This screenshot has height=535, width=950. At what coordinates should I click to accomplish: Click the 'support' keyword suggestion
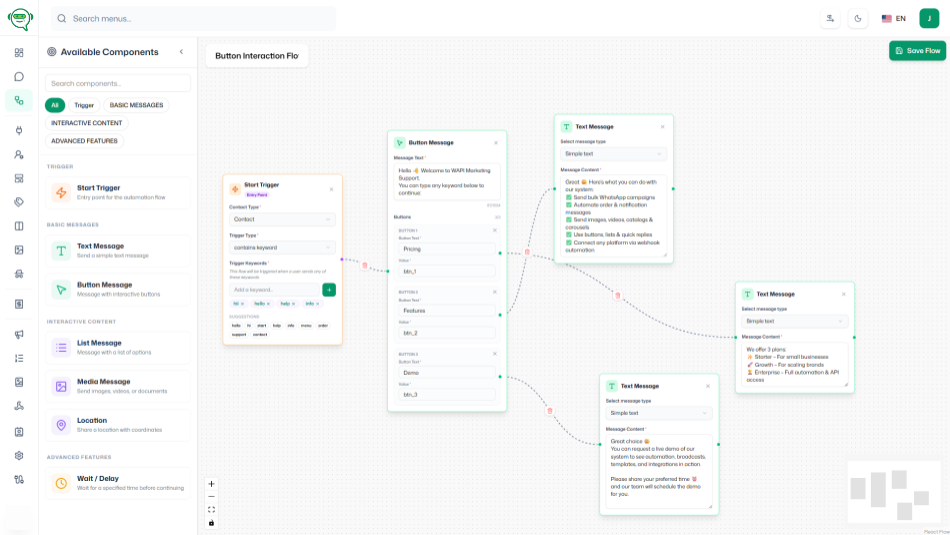point(239,334)
